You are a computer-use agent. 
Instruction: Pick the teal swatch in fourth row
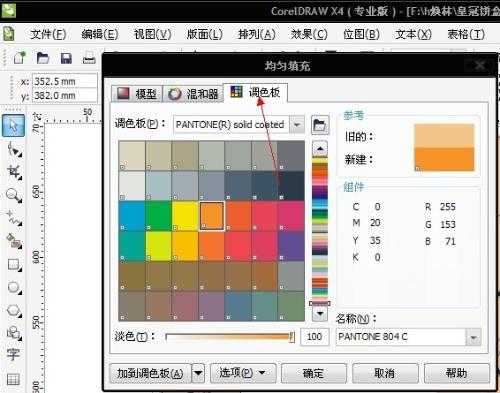[x=132, y=246]
